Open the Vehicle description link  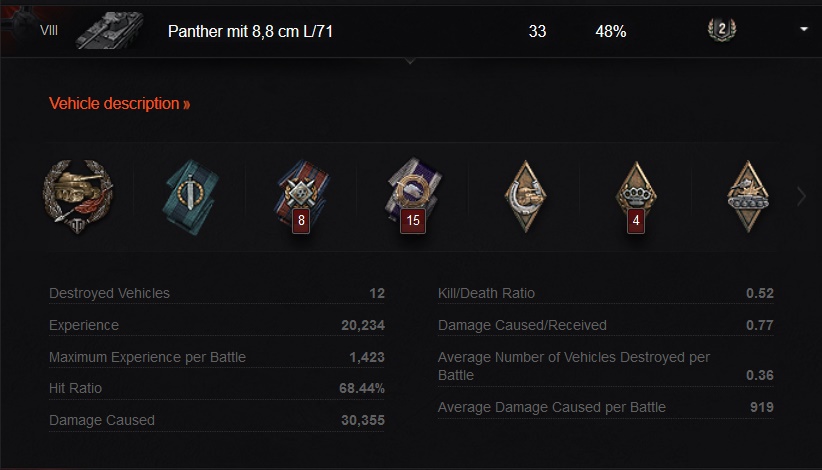[x=119, y=103]
